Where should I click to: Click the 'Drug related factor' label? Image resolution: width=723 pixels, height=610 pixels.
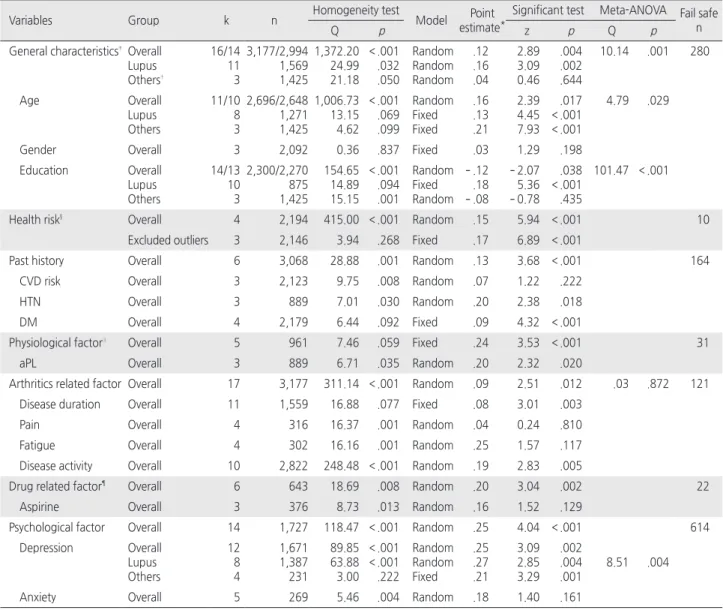[57, 486]
